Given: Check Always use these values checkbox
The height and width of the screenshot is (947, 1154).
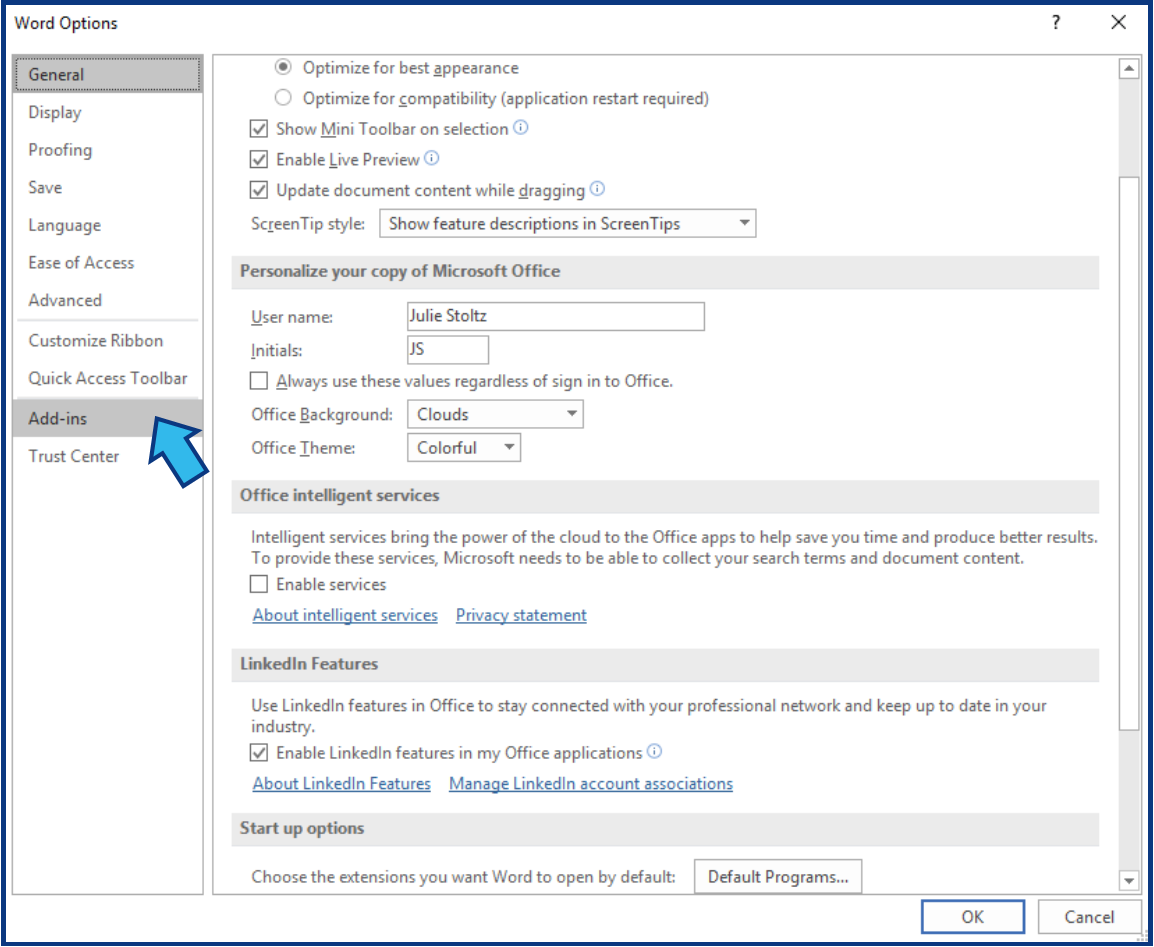Looking at the screenshot, I should 258,381.
